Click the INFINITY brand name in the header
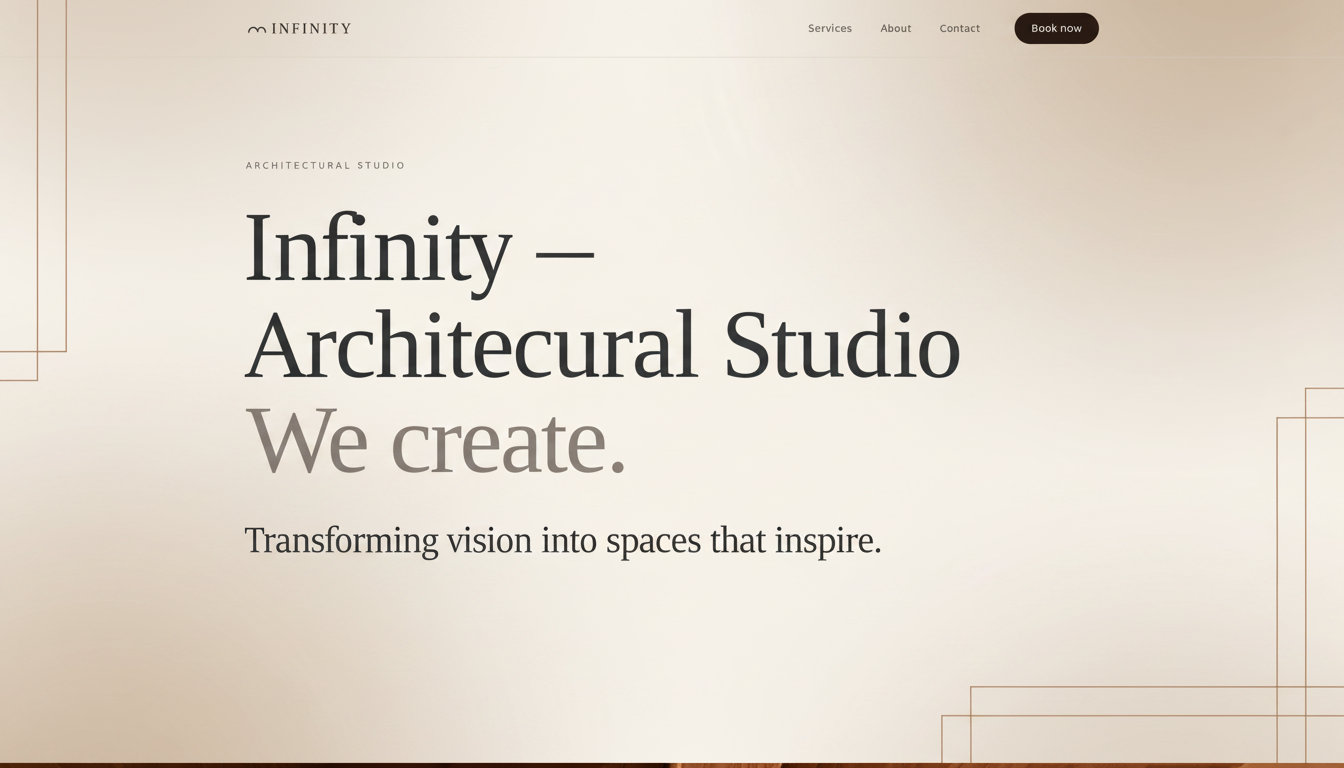 click(x=311, y=29)
